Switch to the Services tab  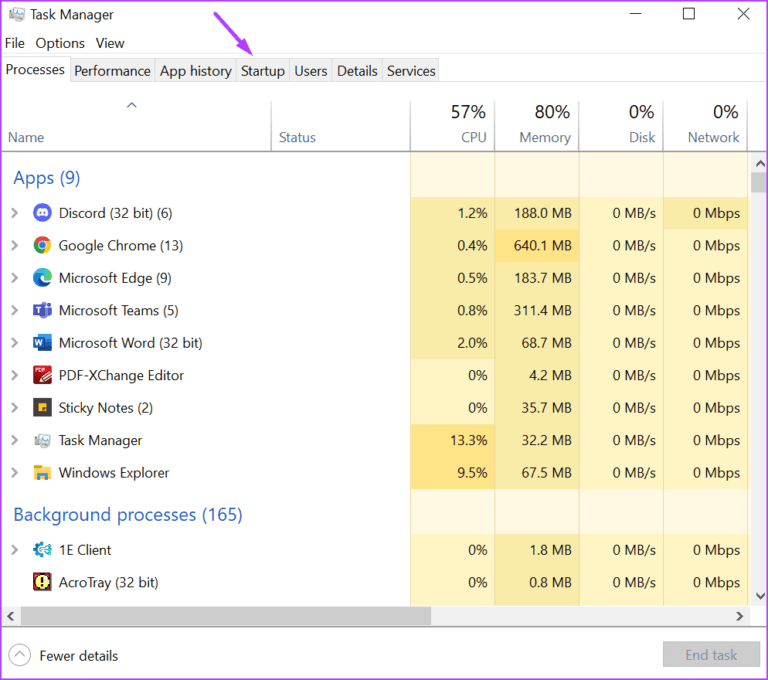[411, 71]
